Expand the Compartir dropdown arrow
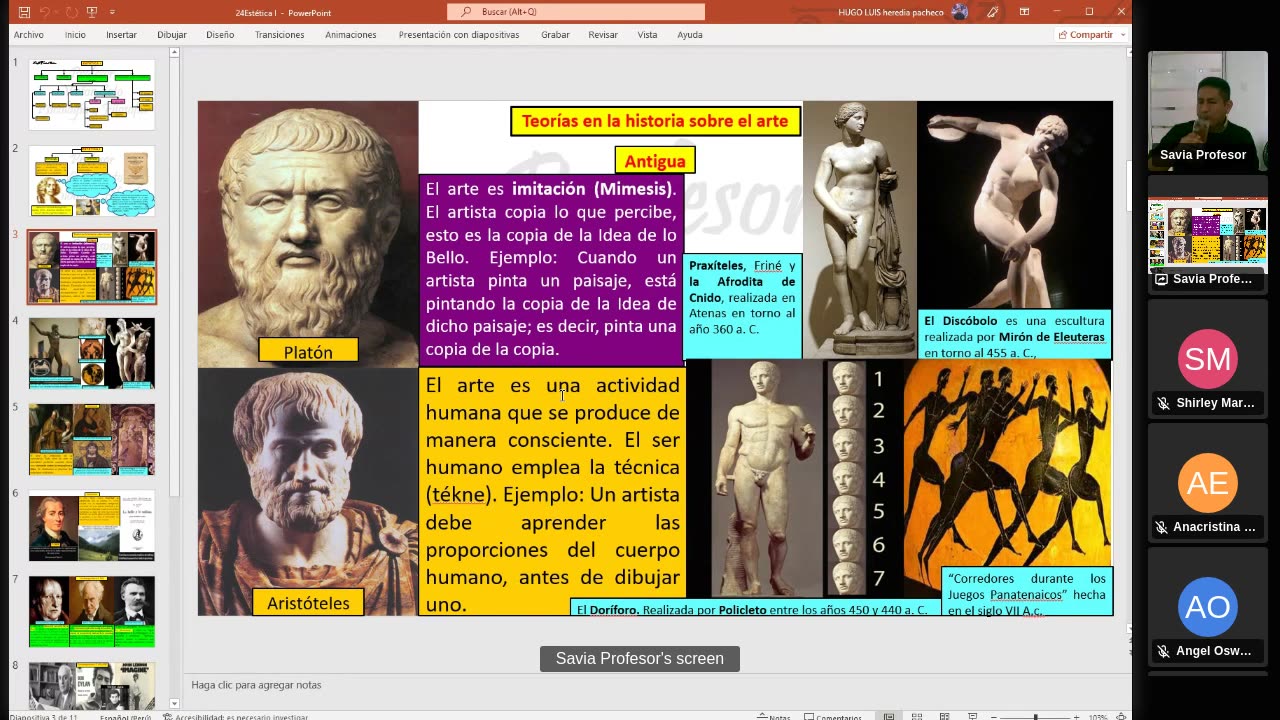 tap(1123, 35)
